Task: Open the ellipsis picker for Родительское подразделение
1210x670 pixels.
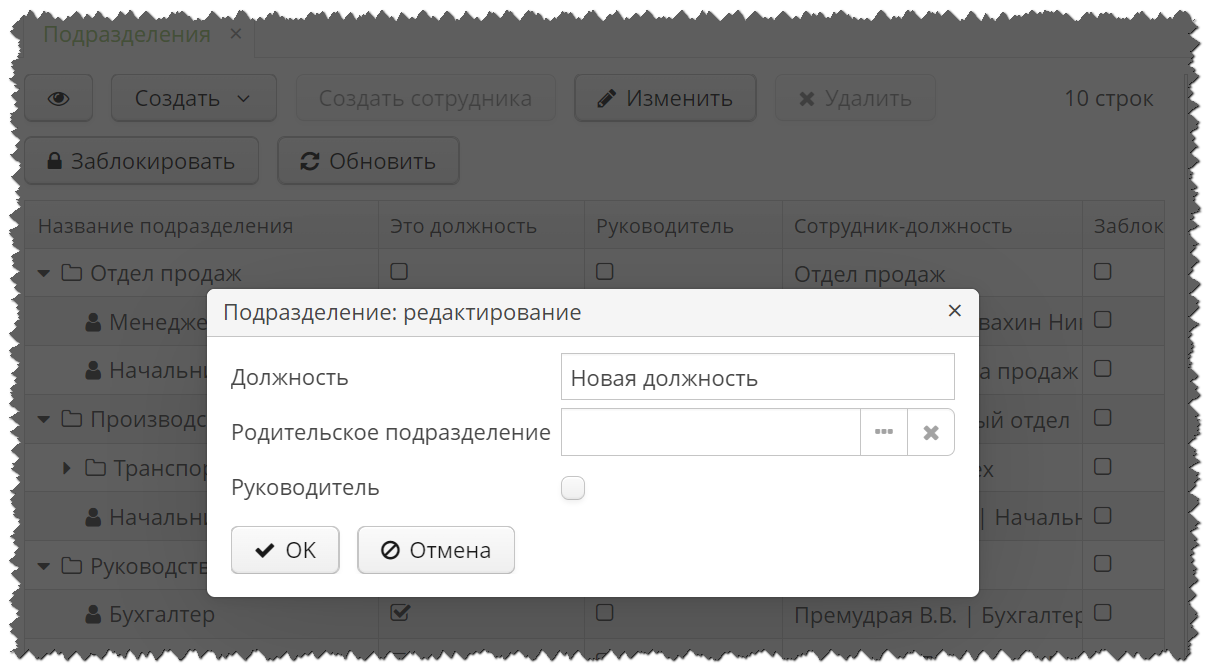Action: point(884,431)
